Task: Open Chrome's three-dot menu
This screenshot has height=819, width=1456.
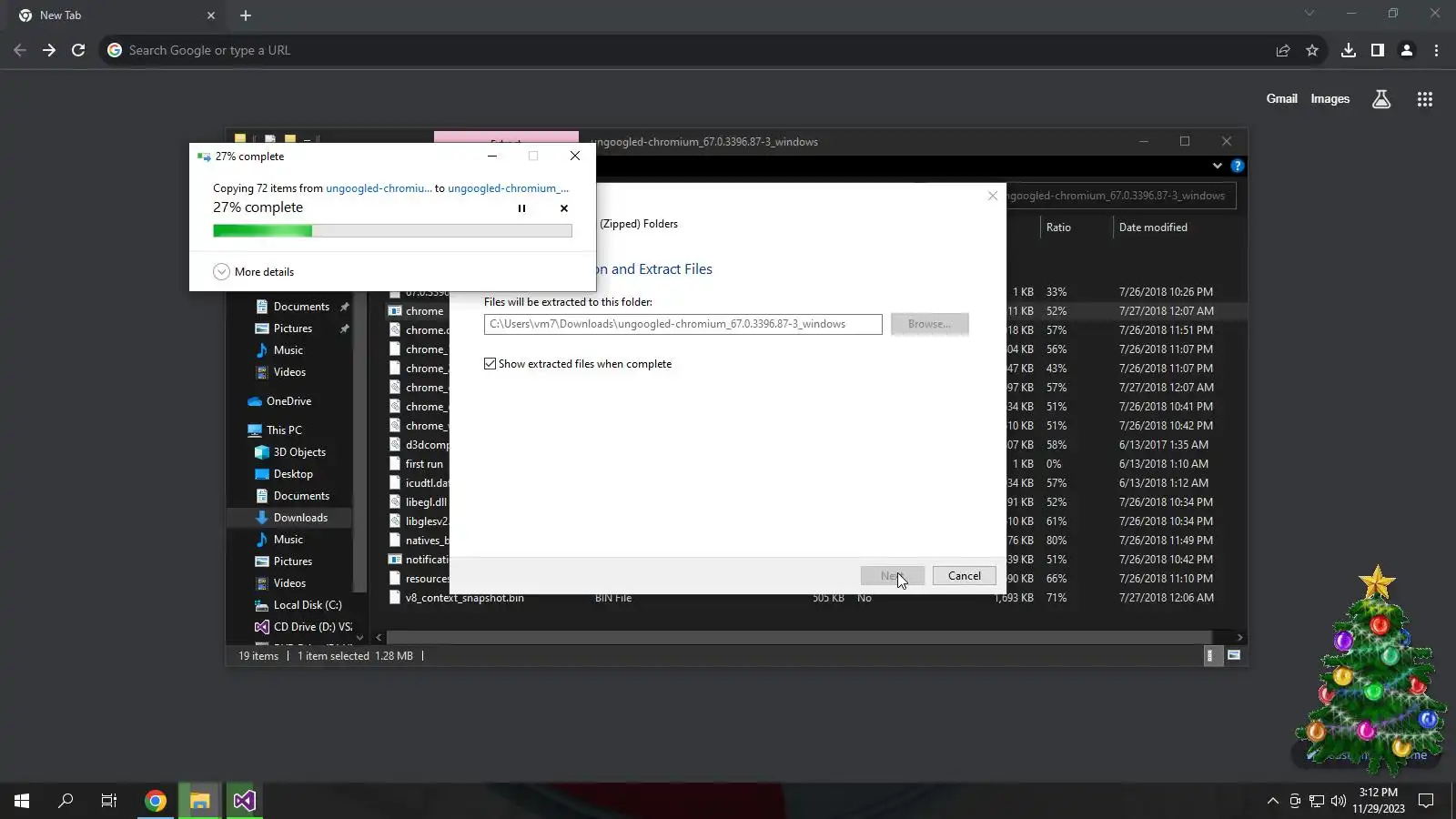Action: [1437, 50]
